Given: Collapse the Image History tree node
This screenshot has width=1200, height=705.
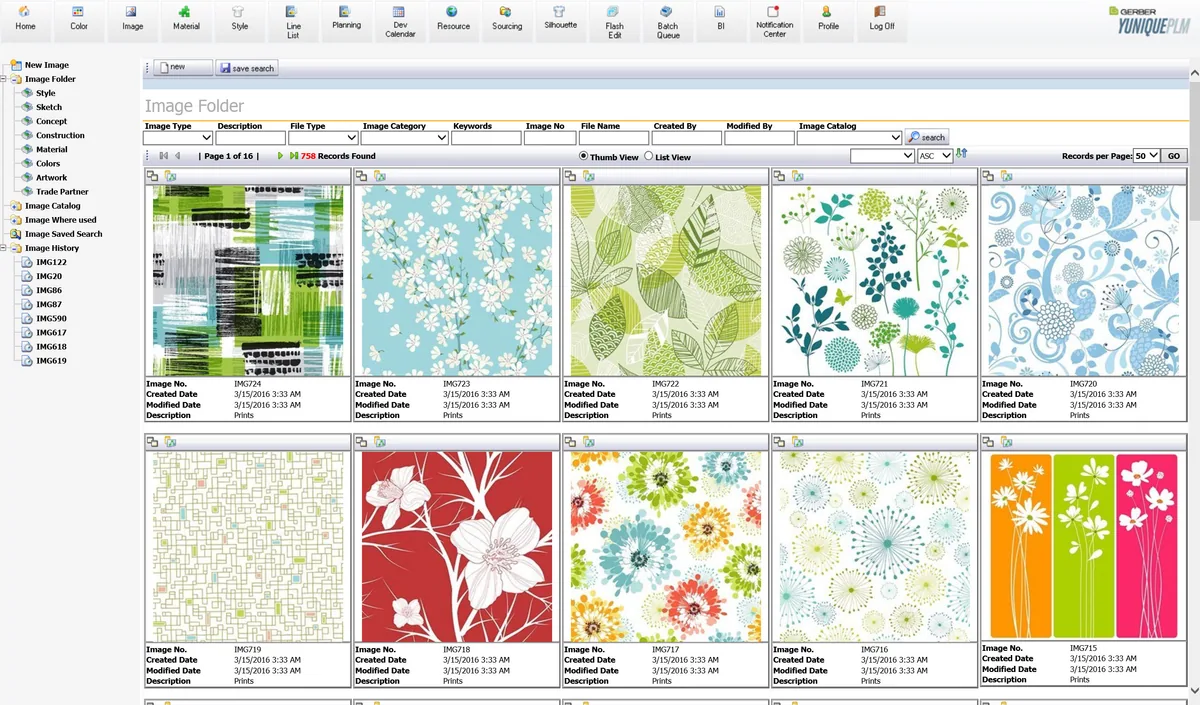Looking at the screenshot, I should [x=5, y=248].
